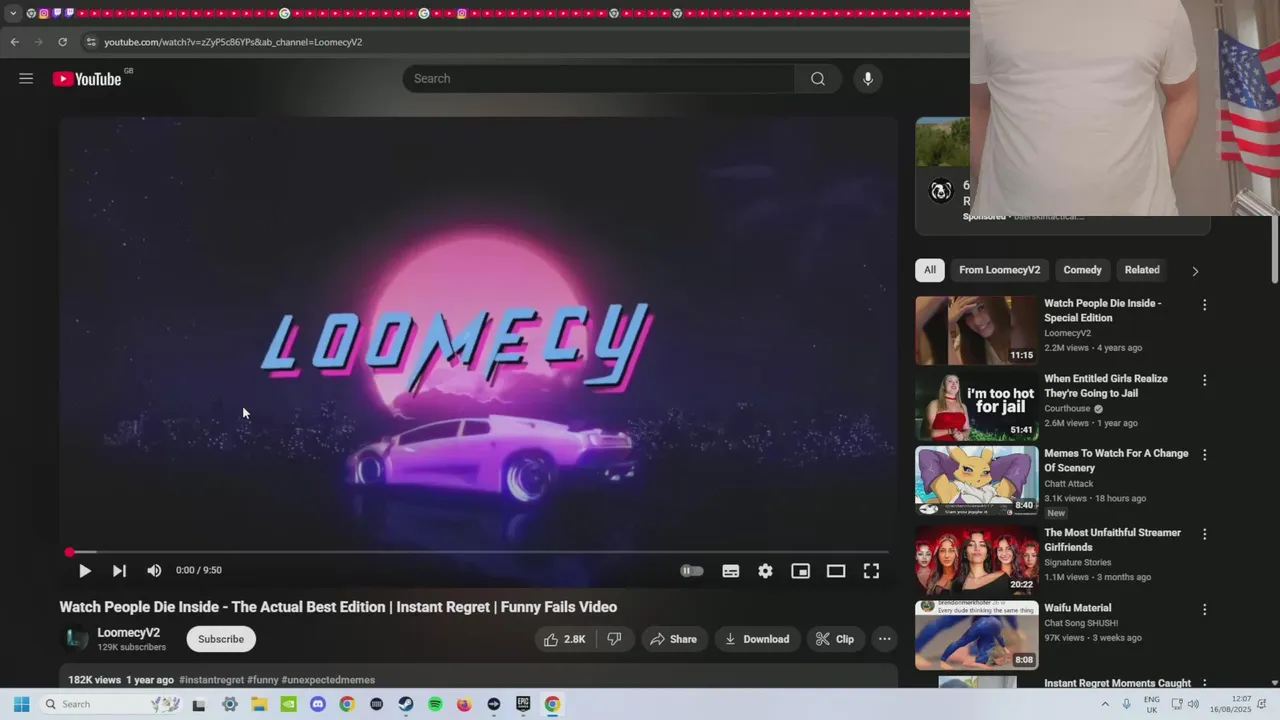The width and height of the screenshot is (1280, 720).
Task: Click the browser address bar URL
Action: click(233, 42)
